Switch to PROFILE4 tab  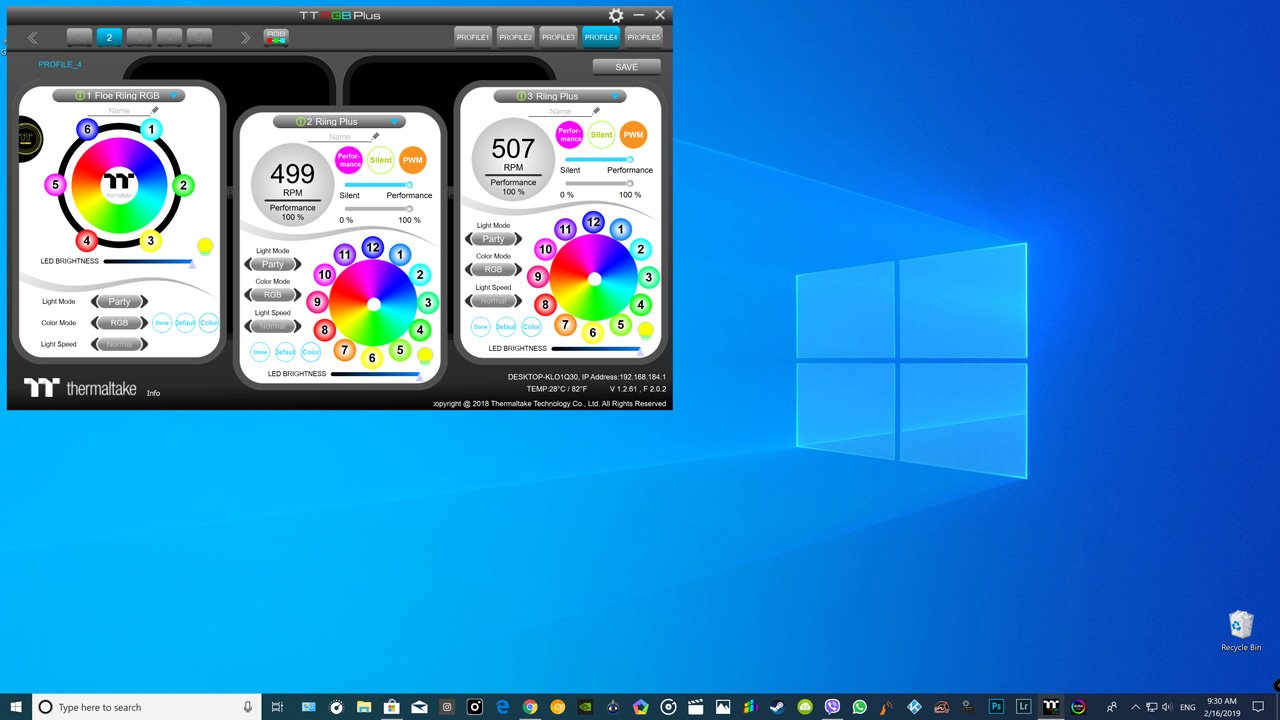pyautogui.click(x=601, y=37)
